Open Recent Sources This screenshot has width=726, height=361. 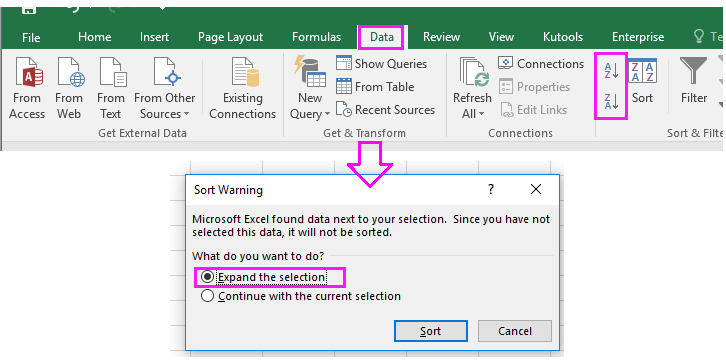tap(385, 110)
